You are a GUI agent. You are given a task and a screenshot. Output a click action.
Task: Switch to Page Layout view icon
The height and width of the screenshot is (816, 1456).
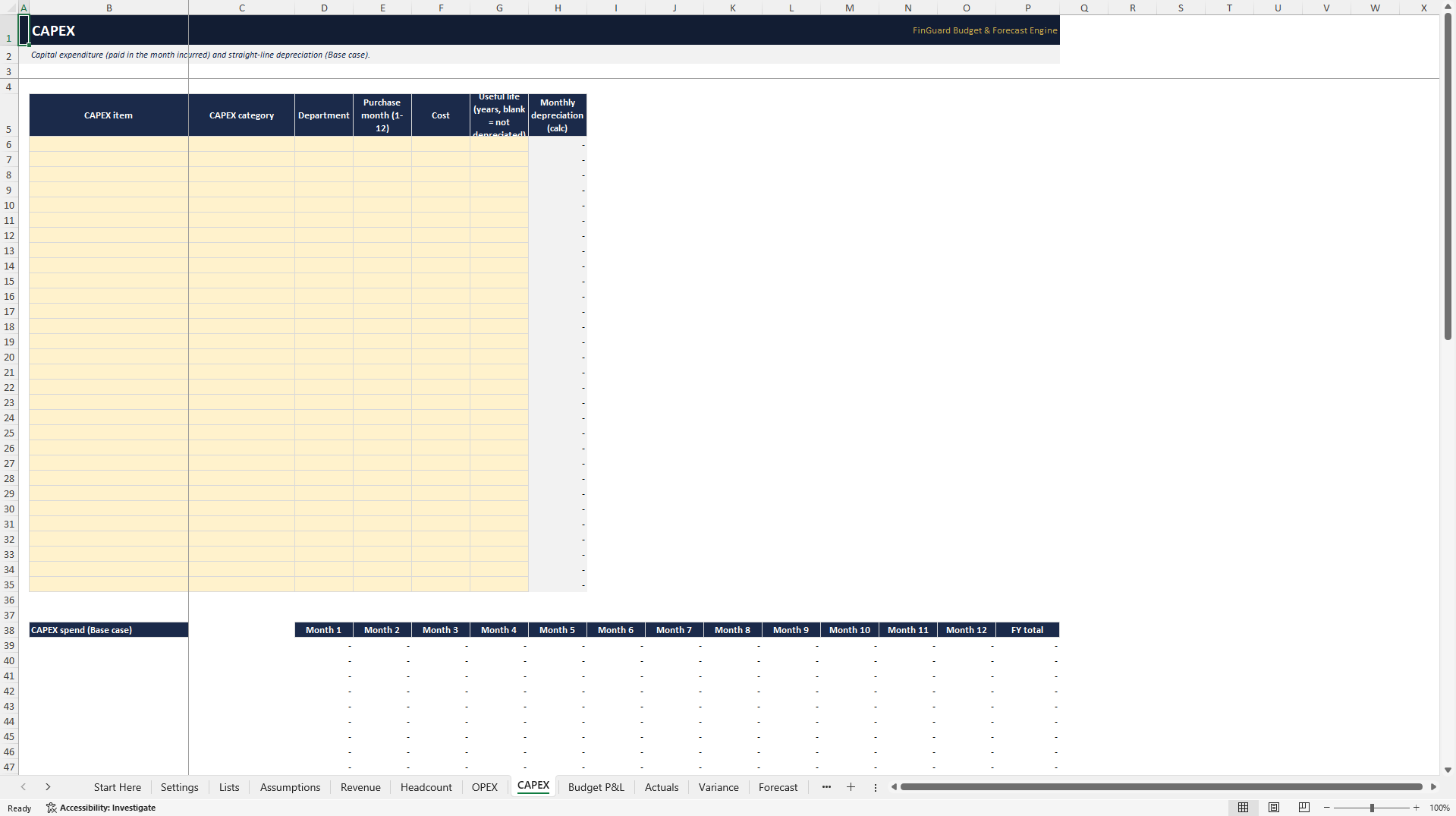pyautogui.click(x=1274, y=808)
